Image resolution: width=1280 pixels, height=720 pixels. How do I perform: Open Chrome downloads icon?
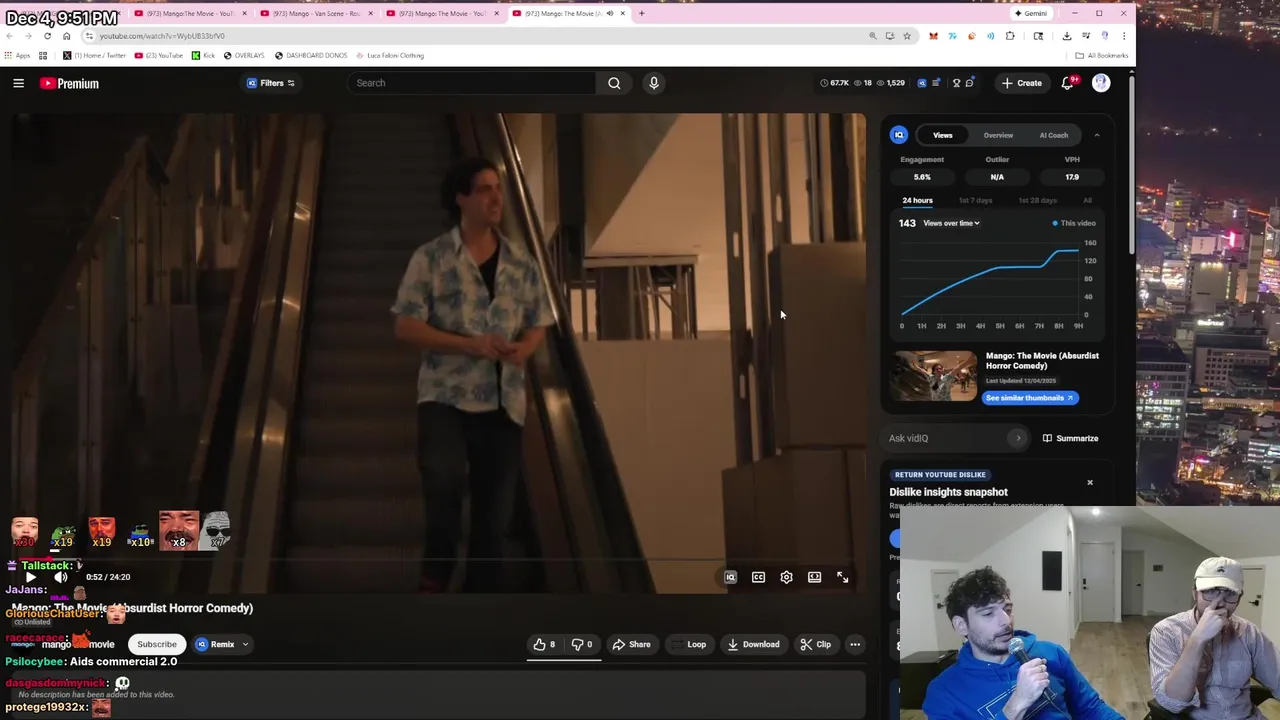tap(1066, 36)
